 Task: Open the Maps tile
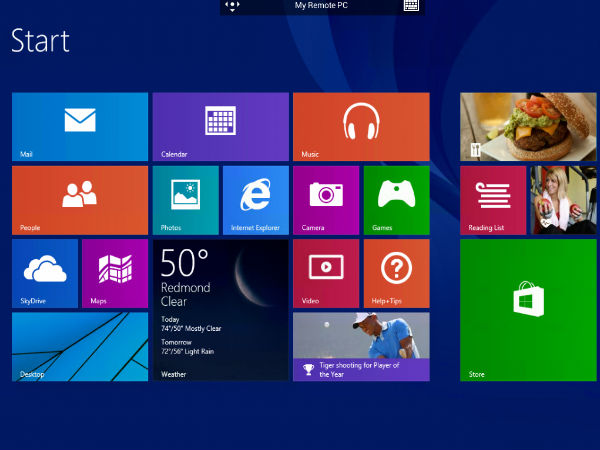(x=115, y=273)
